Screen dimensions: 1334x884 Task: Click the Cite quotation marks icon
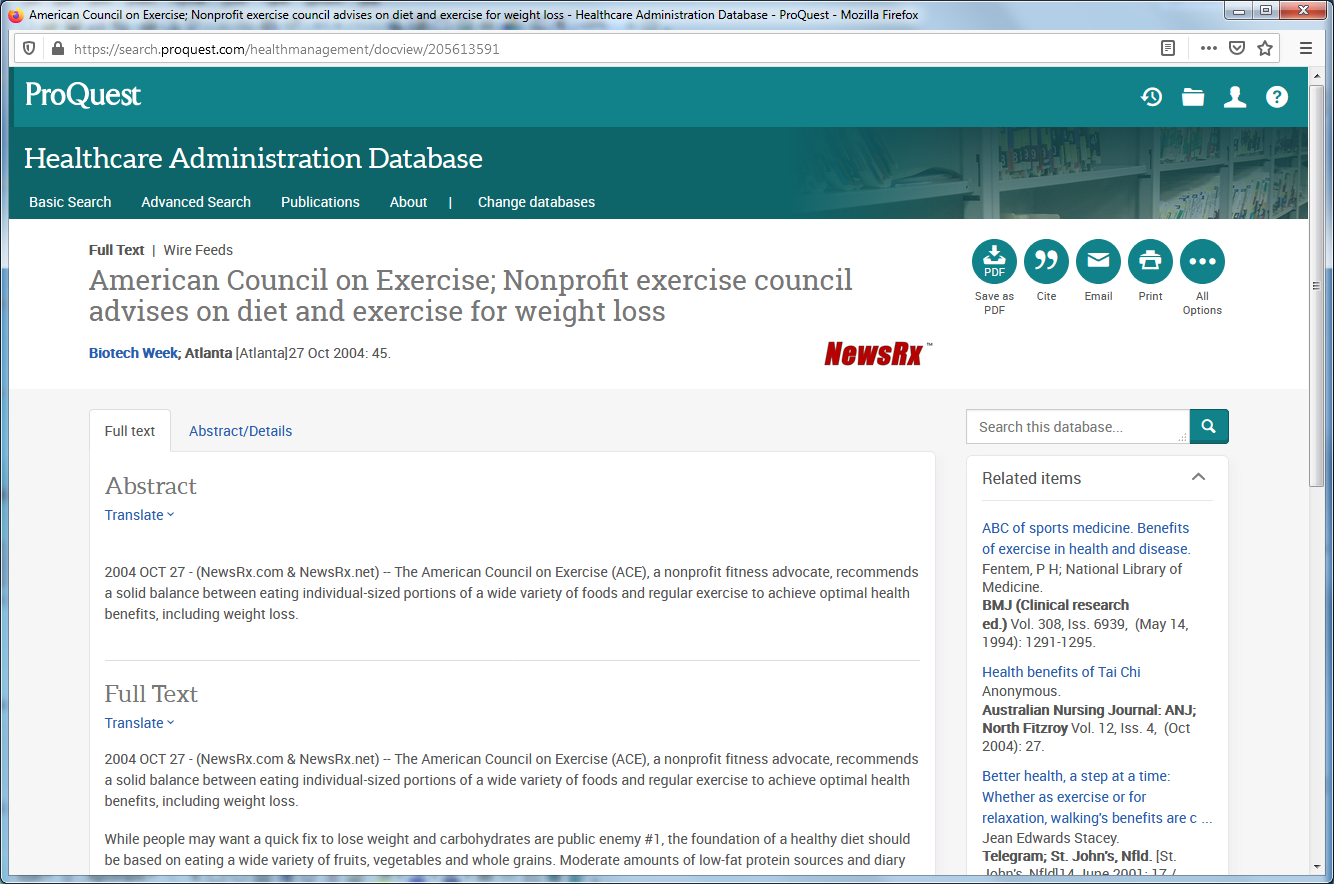[1046, 262]
